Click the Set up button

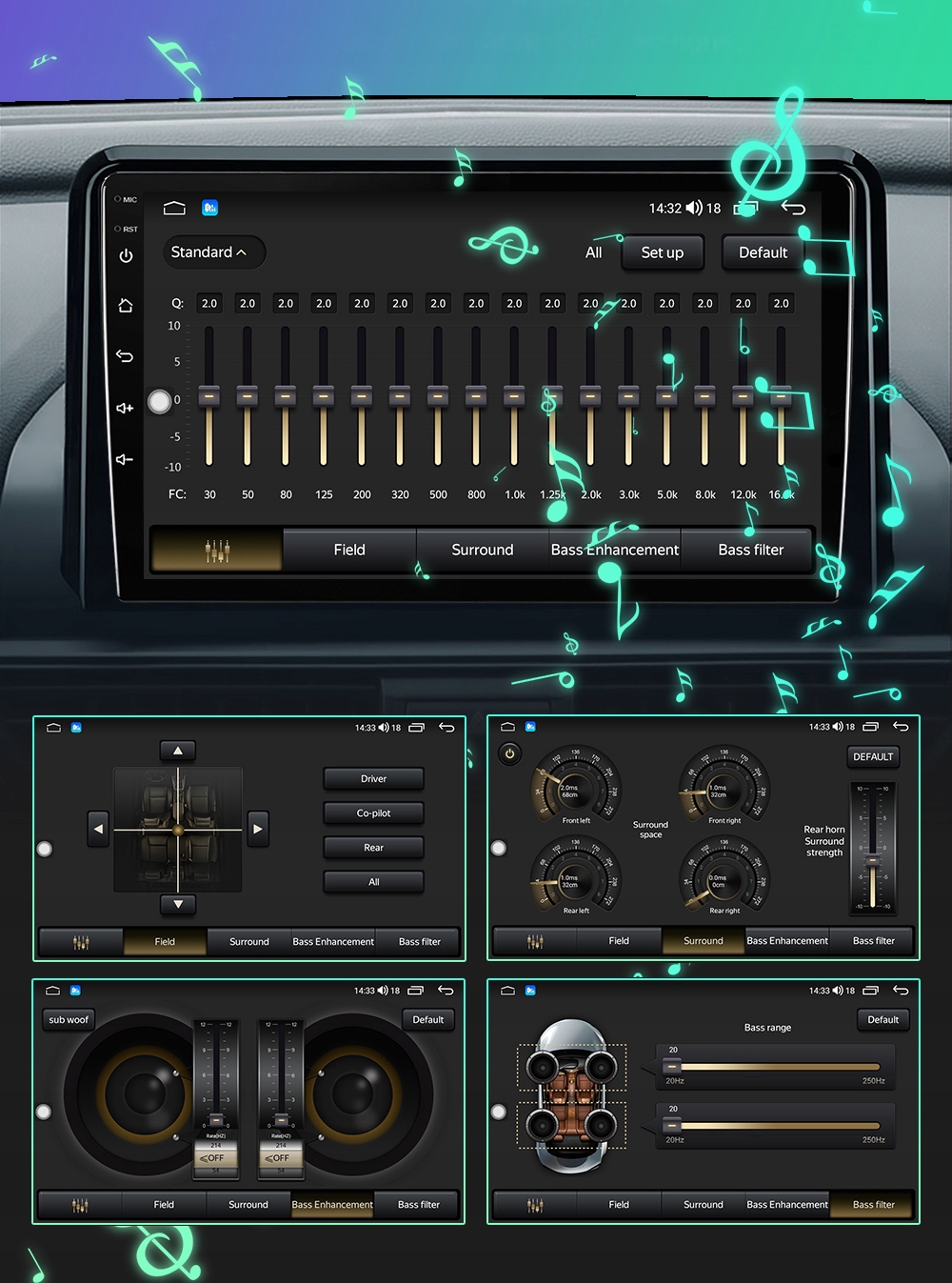tap(663, 253)
